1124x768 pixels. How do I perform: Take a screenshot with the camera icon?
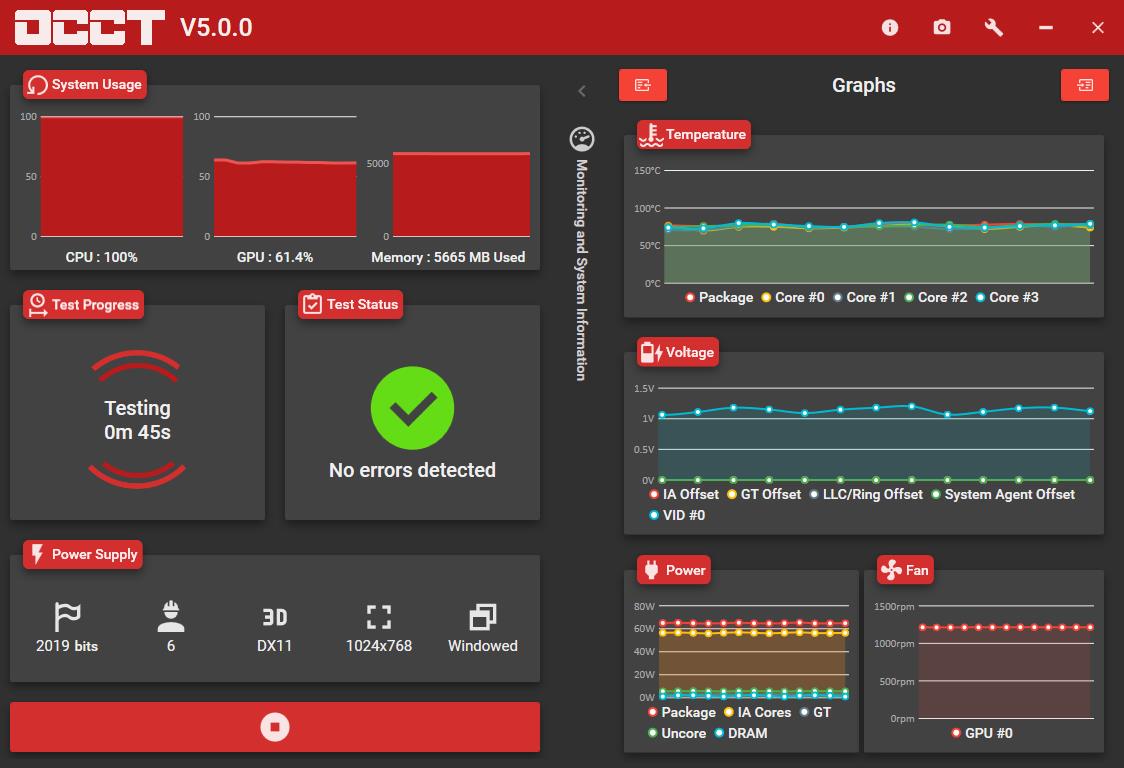pos(942,27)
